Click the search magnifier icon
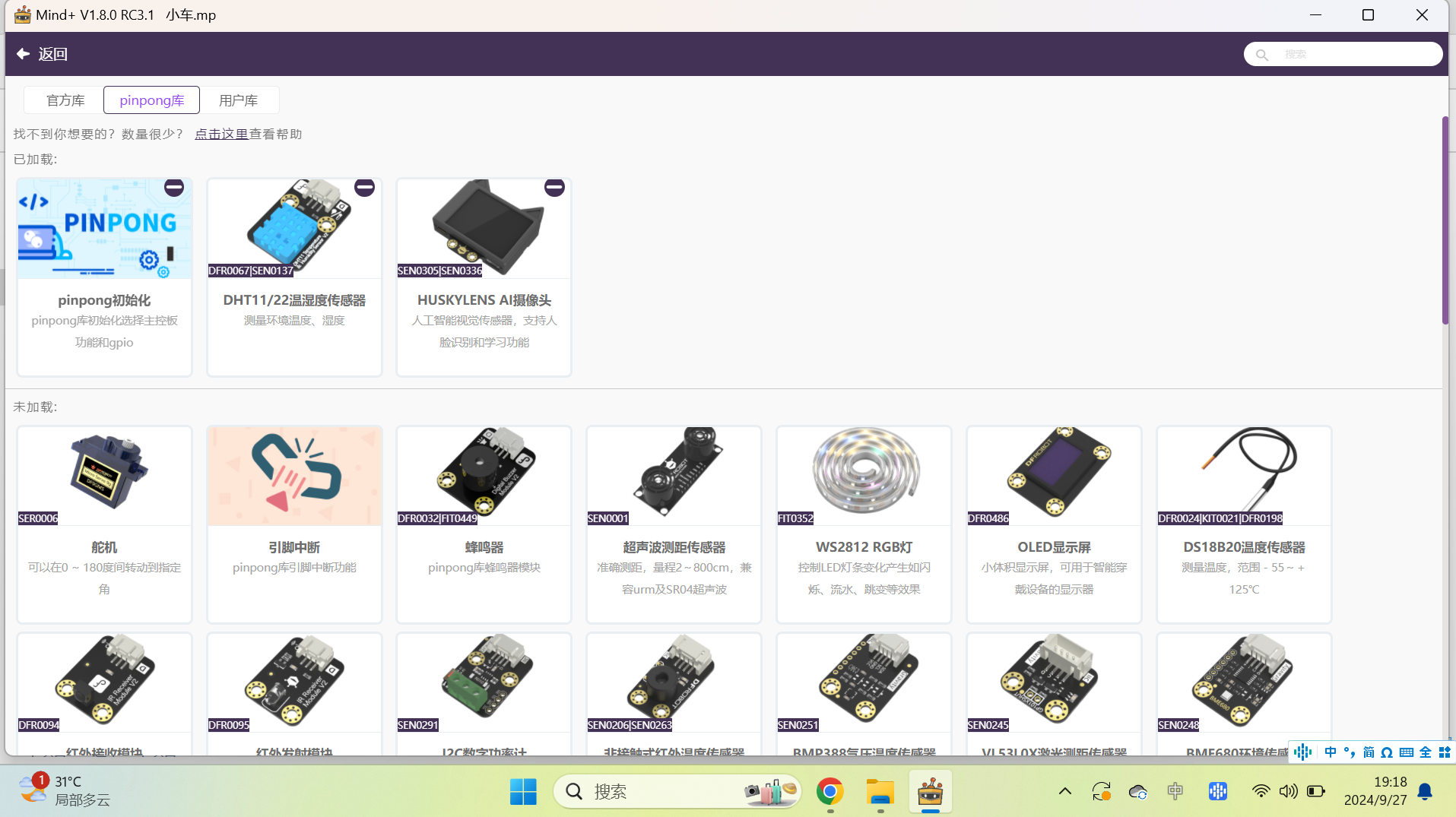1456x817 pixels. coord(1262,55)
